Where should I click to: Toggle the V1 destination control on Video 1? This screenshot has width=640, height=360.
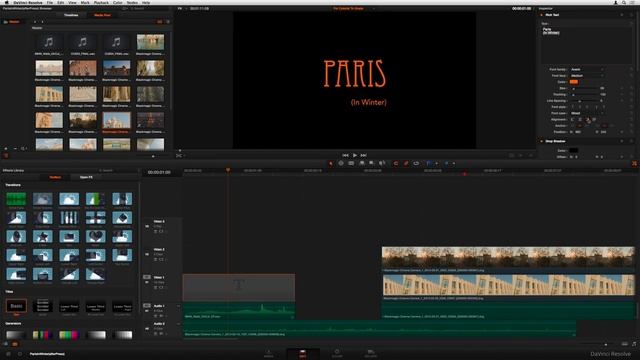(147, 277)
